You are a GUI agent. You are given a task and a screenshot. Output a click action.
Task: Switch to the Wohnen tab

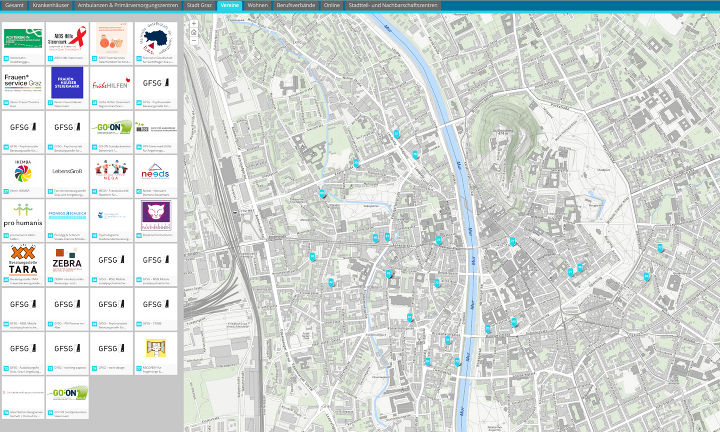click(x=258, y=6)
